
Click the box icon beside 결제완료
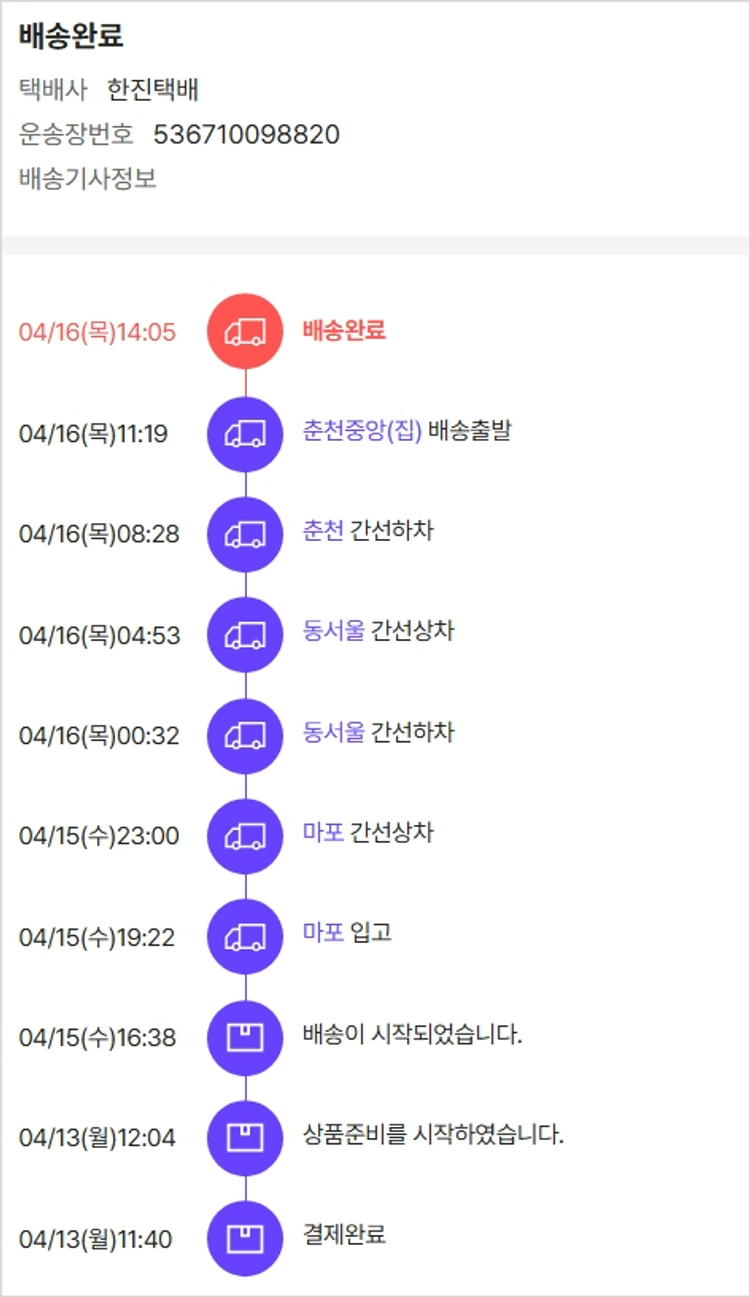tap(245, 1239)
